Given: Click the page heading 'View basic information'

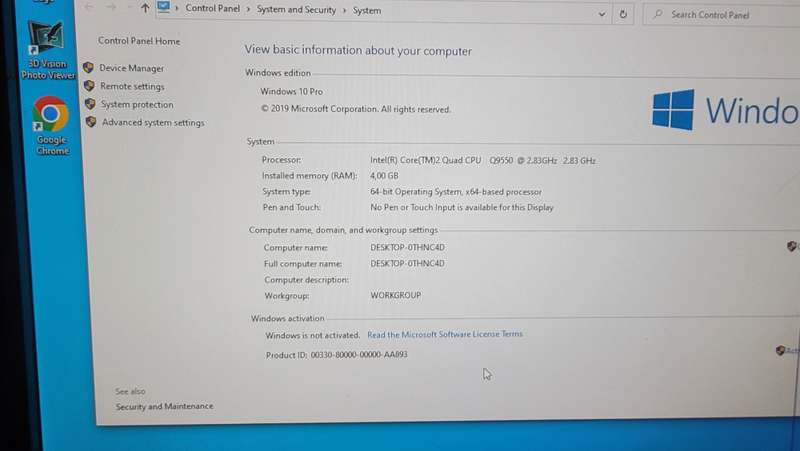Looking at the screenshot, I should (358, 50).
